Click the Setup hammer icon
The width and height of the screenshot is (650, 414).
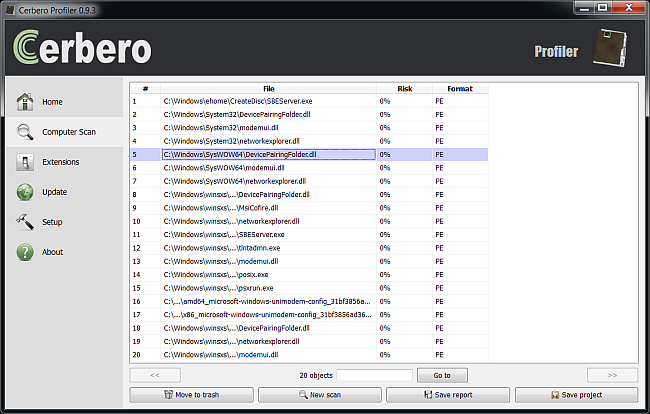pos(25,222)
